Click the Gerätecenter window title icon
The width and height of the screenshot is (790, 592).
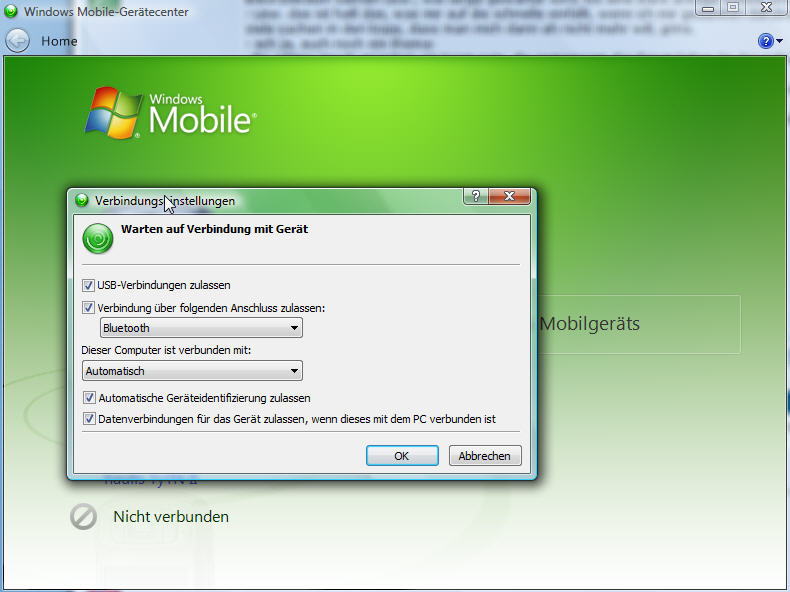tap(11, 11)
